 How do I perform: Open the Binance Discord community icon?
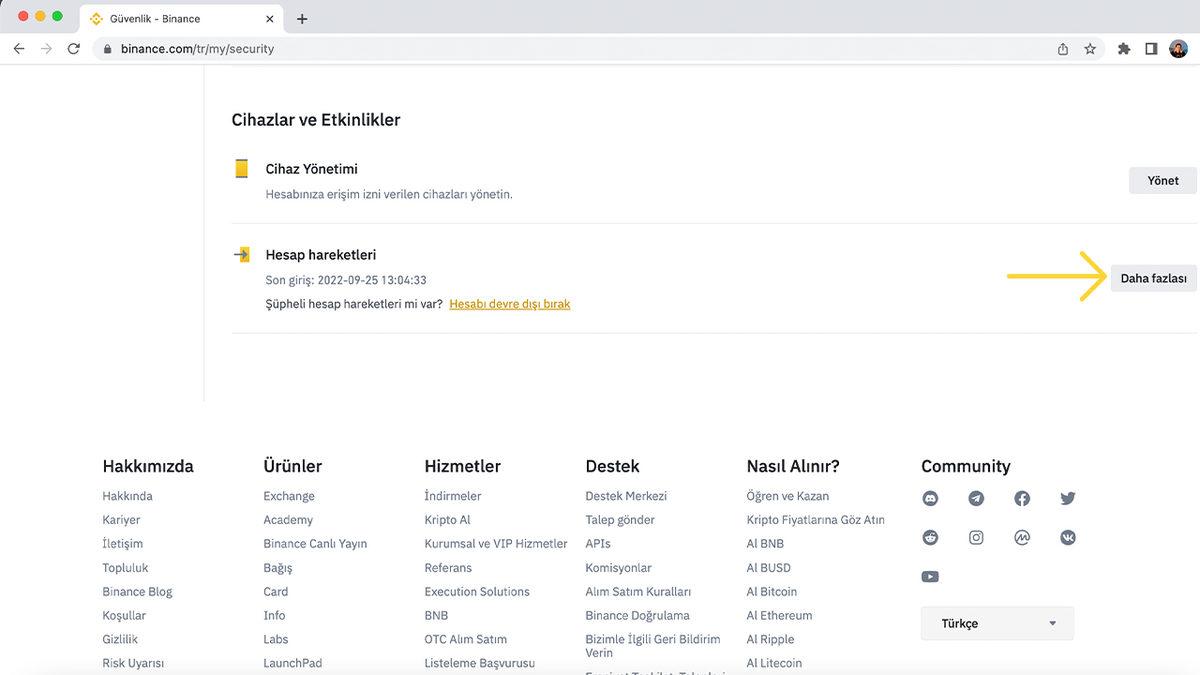(930, 498)
